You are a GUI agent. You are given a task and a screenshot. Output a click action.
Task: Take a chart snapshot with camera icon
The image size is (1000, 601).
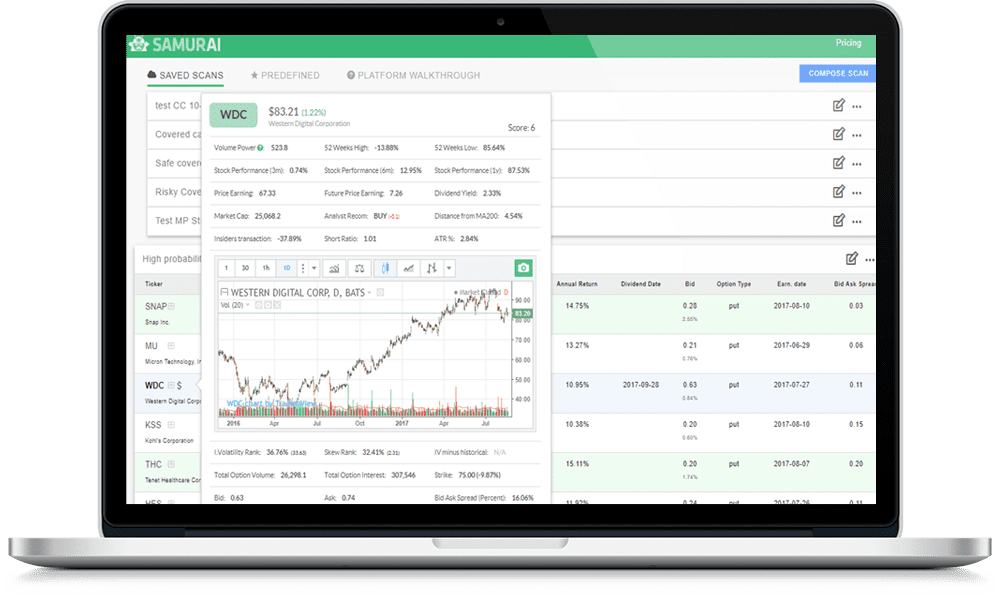pos(523,268)
